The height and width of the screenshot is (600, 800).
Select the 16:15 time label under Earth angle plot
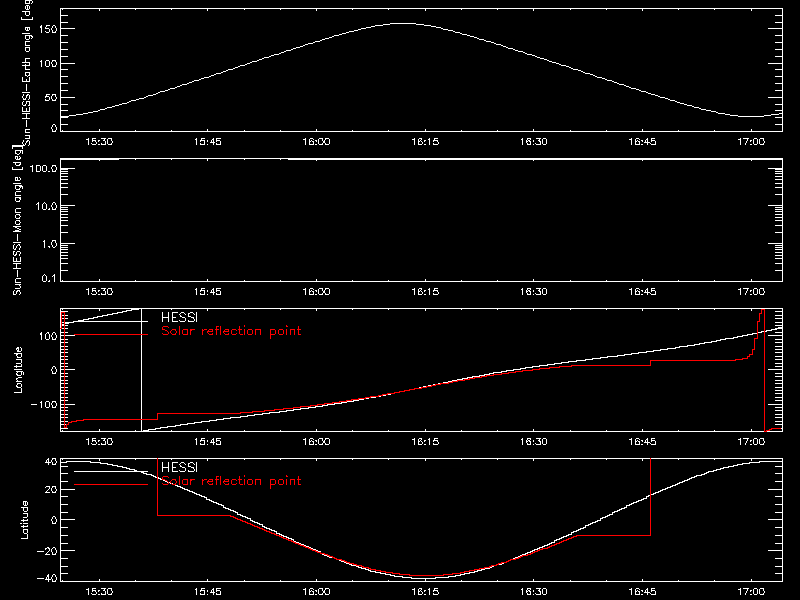(425, 141)
